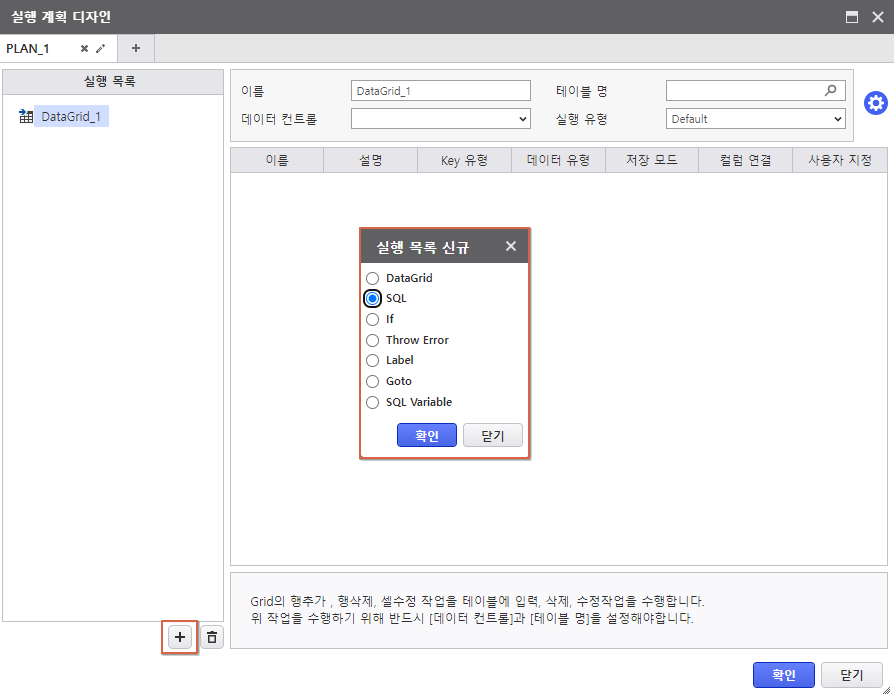Click the pencil icon on PLAN_1 tab
Image resolution: width=894 pixels, height=698 pixels.
pos(100,48)
